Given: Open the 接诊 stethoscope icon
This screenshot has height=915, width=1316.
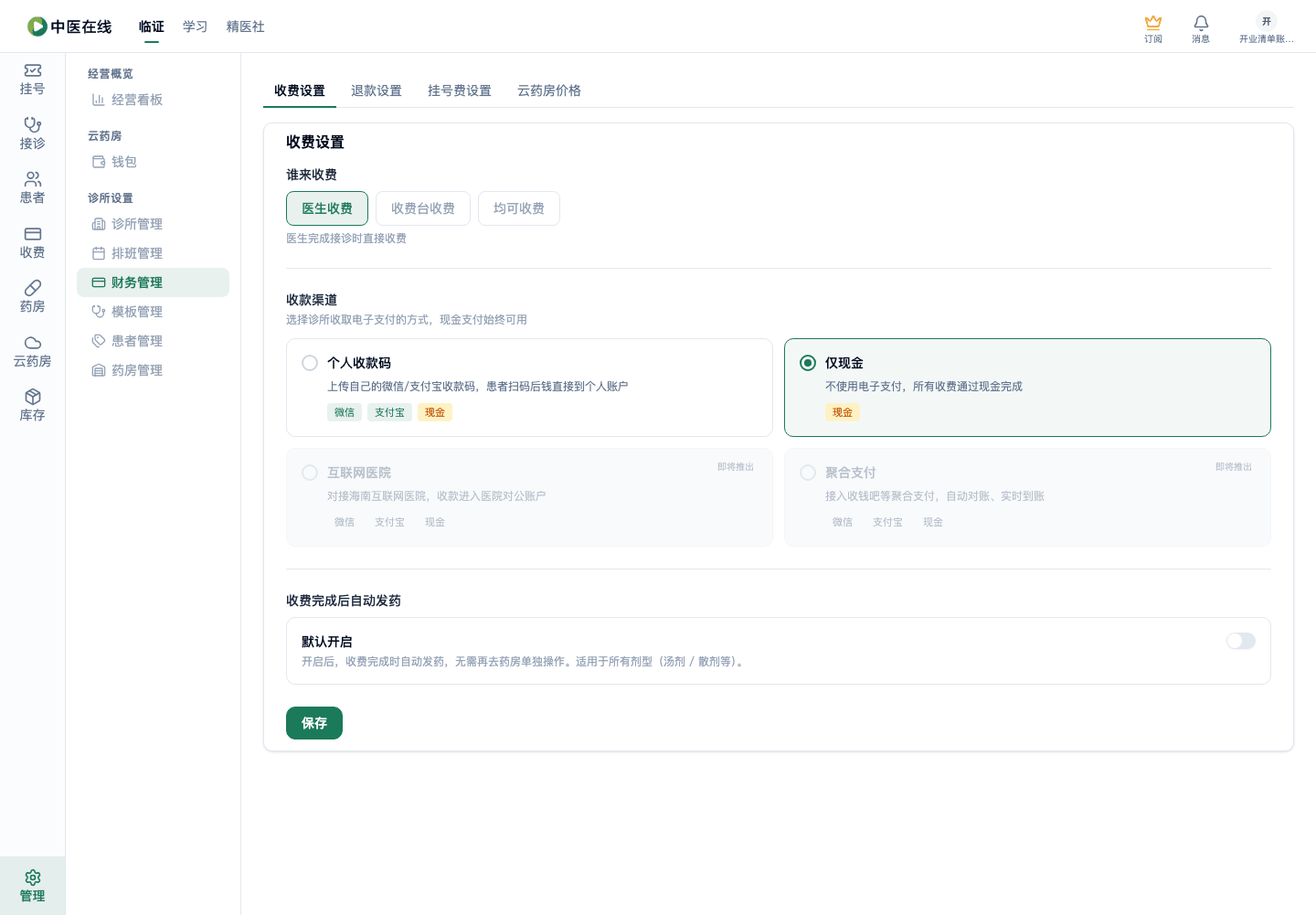Looking at the screenshot, I should click(33, 124).
